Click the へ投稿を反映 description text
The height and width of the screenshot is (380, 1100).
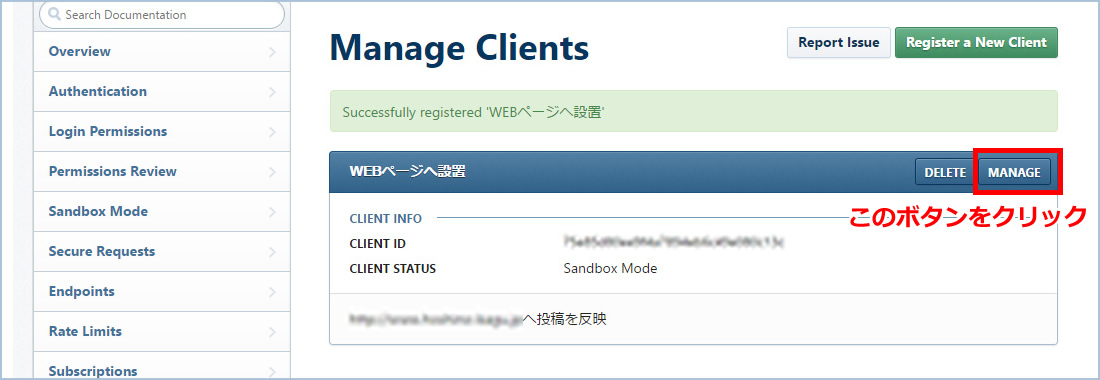(565, 319)
